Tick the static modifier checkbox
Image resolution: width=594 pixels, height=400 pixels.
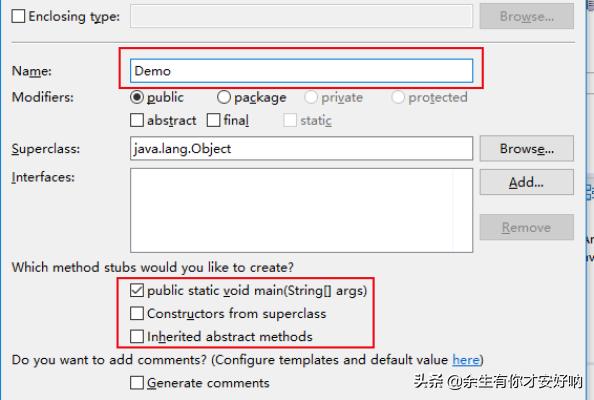tap(290, 120)
